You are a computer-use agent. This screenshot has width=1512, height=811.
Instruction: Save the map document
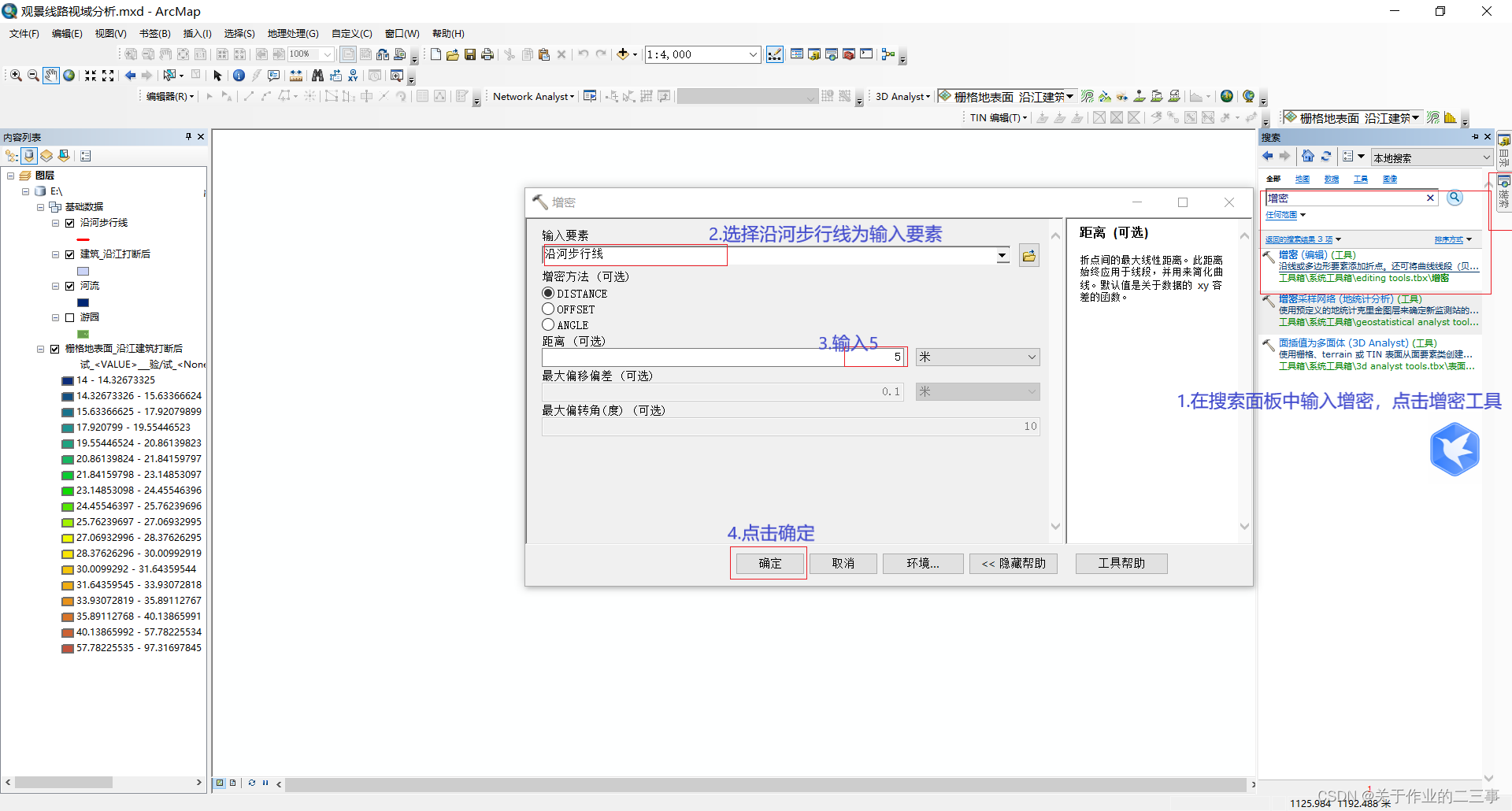coord(470,54)
